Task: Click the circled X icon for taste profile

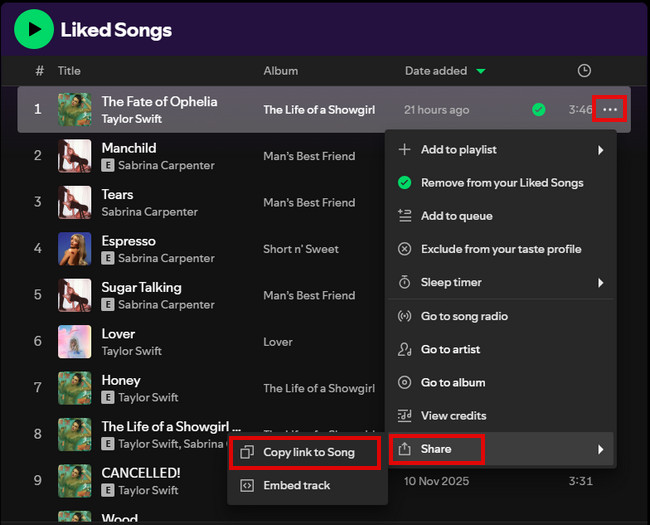Action: pos(405,249)
